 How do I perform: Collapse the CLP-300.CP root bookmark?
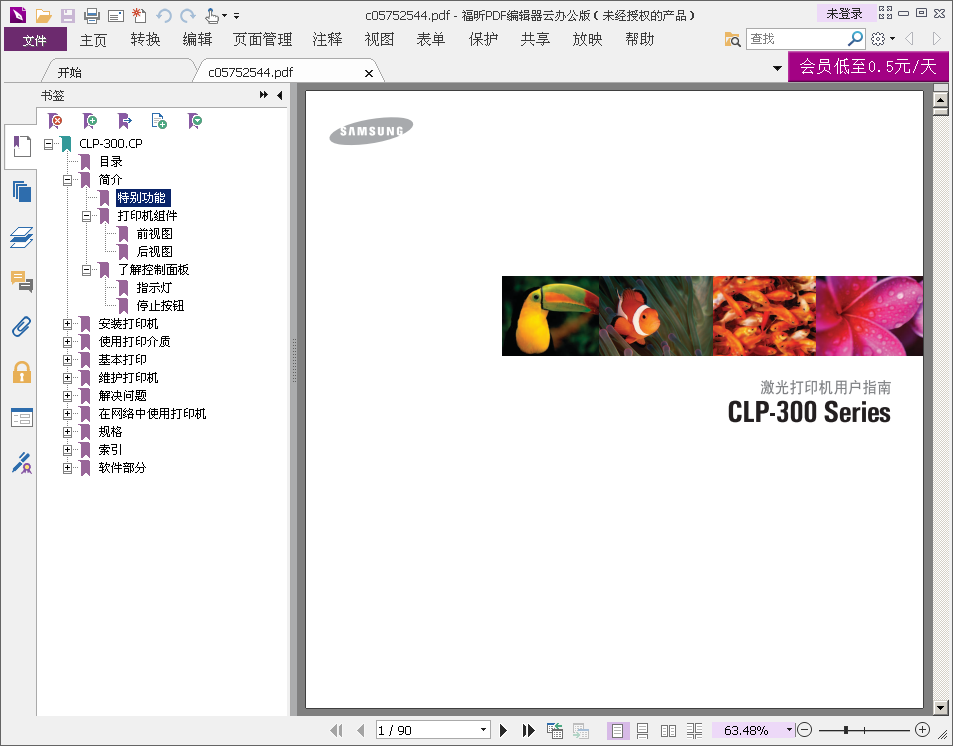point(48,144)
